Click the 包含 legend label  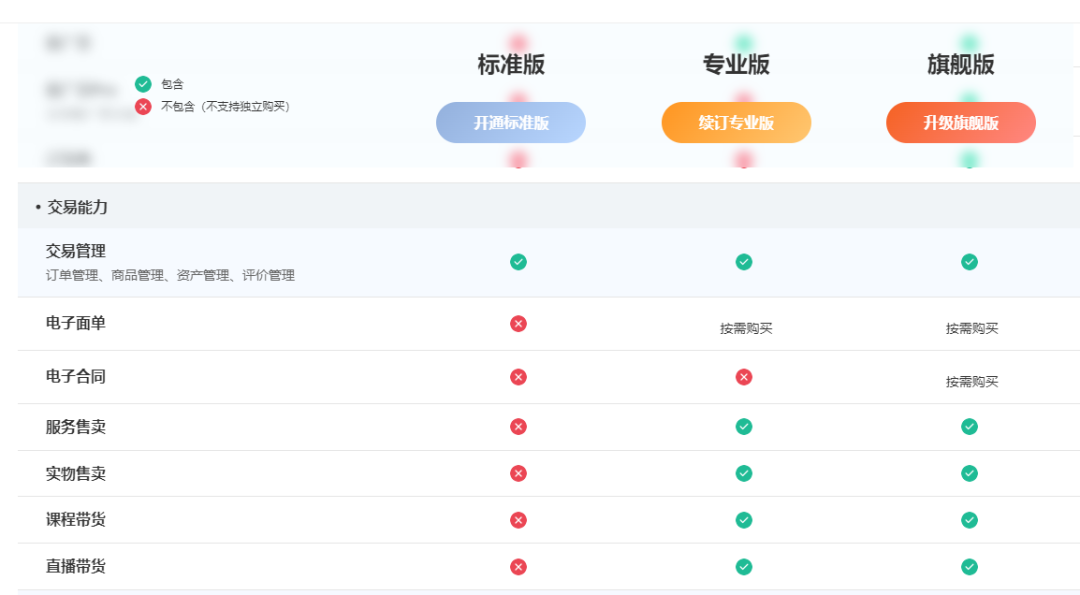coord(172,84)
